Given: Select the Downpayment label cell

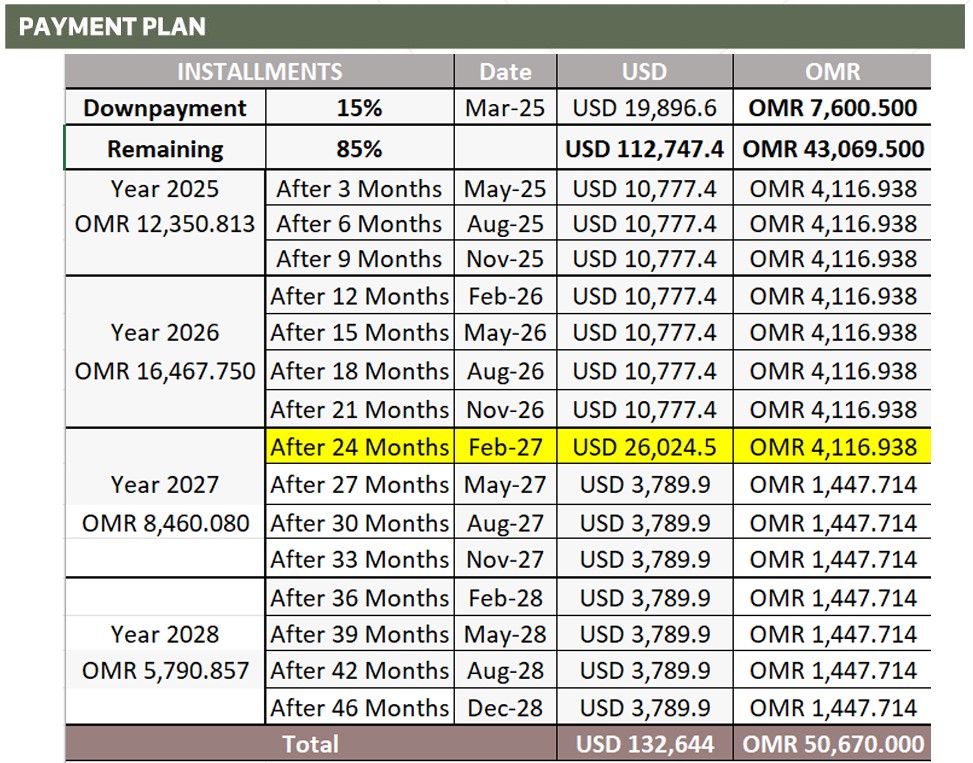Looking at the screenshot, I should 165,107.
